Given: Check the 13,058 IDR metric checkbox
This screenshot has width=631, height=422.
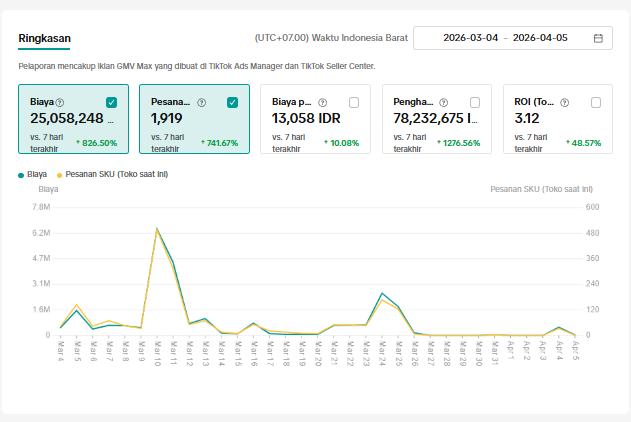Looking at the screenshot, I should point(354,103).
